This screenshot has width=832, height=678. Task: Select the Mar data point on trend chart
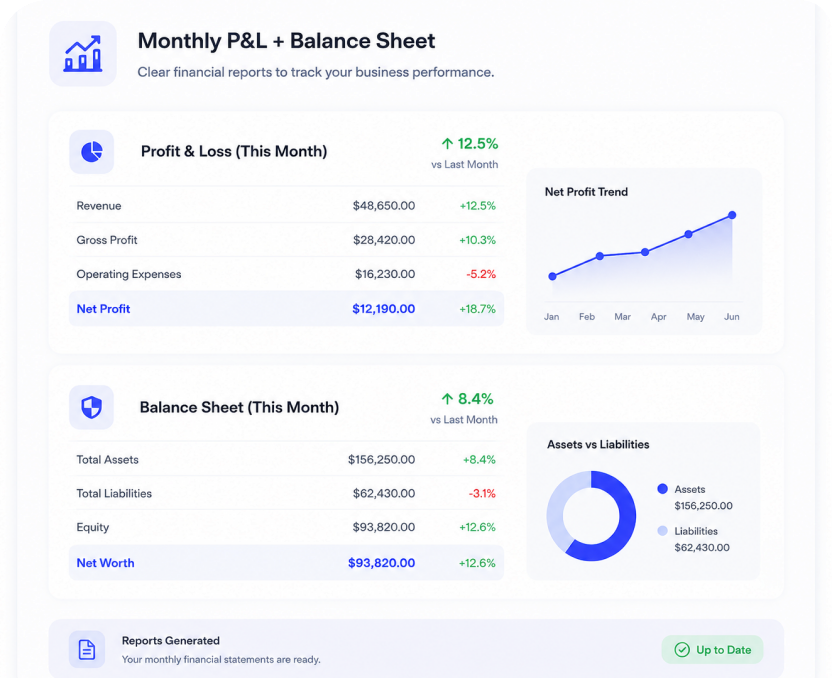pos(645,252)
